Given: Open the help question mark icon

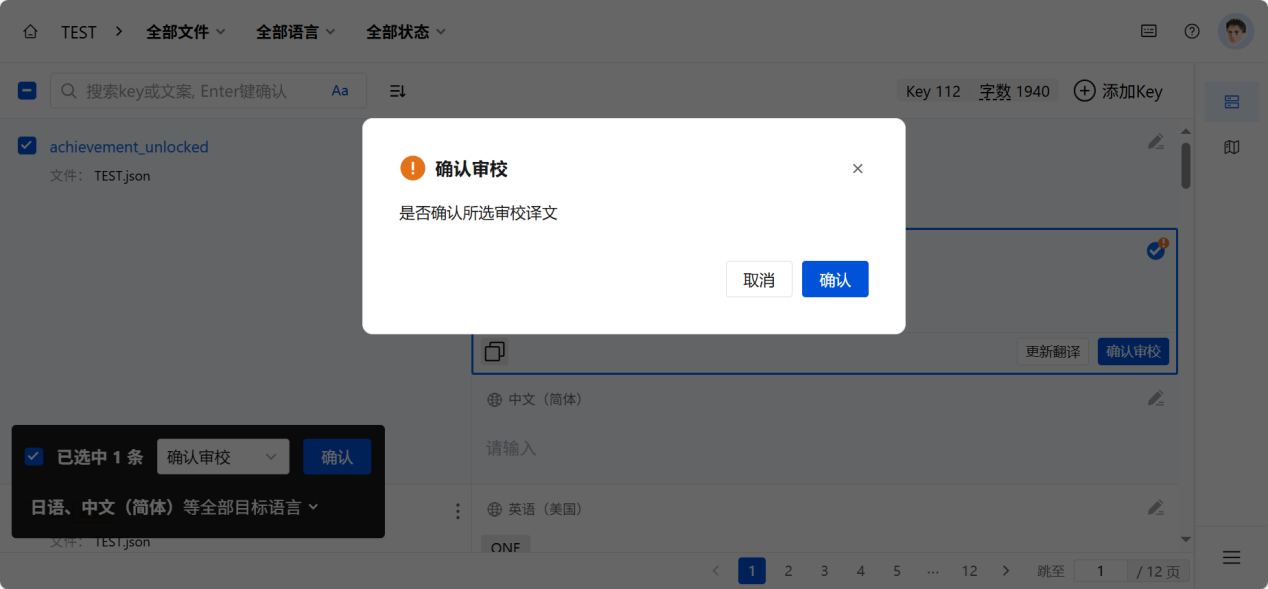Looking at the screenshot, I should [x=1192, y=31].
